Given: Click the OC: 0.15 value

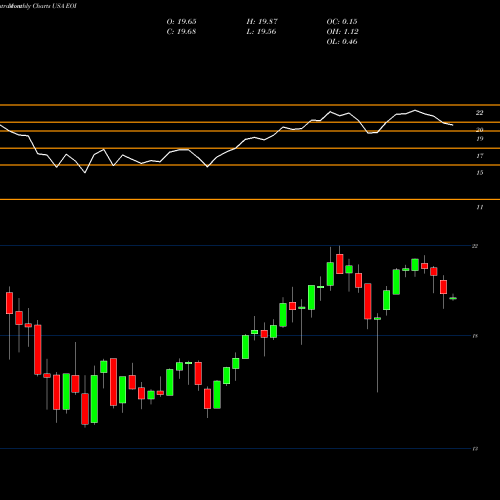Looking at the screenshot, I should point(342,22).
